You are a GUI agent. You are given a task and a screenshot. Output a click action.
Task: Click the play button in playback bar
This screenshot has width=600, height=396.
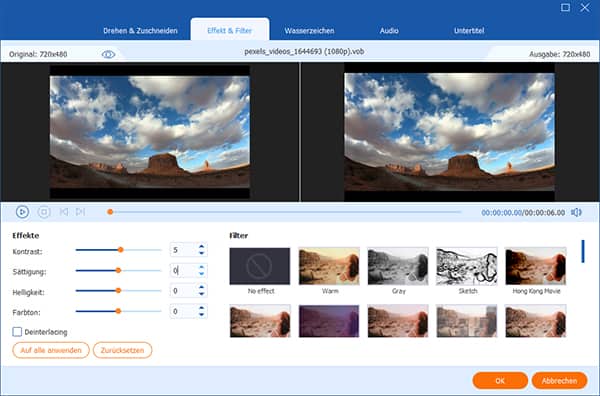point(22,212)
